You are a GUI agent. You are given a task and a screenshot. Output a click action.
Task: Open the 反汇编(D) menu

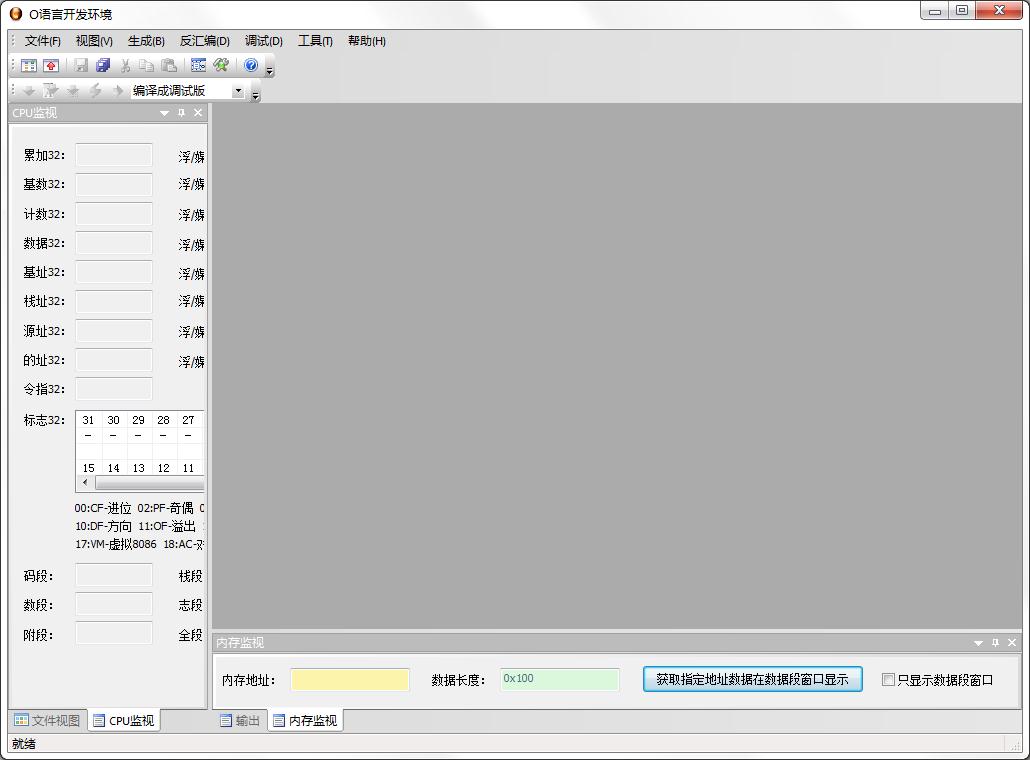coord(204,41)
